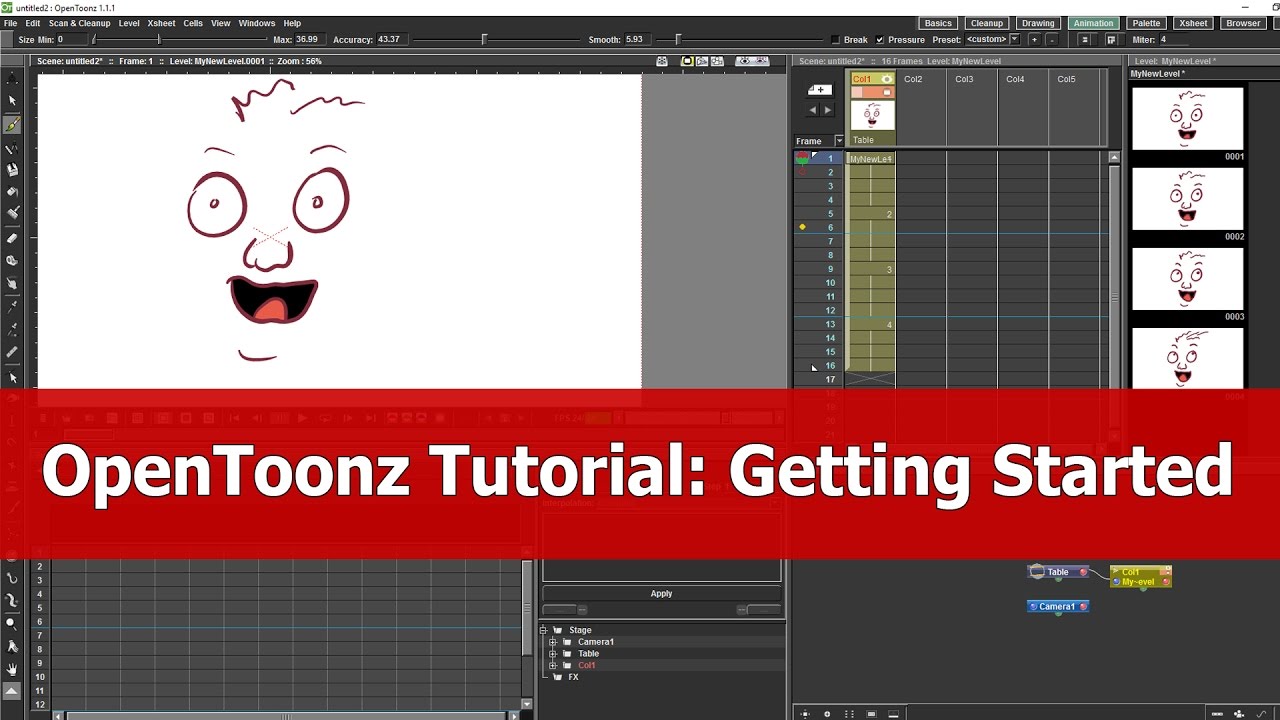
Task: Expand the Col1 tree node
Action: [x=553, y=666]
